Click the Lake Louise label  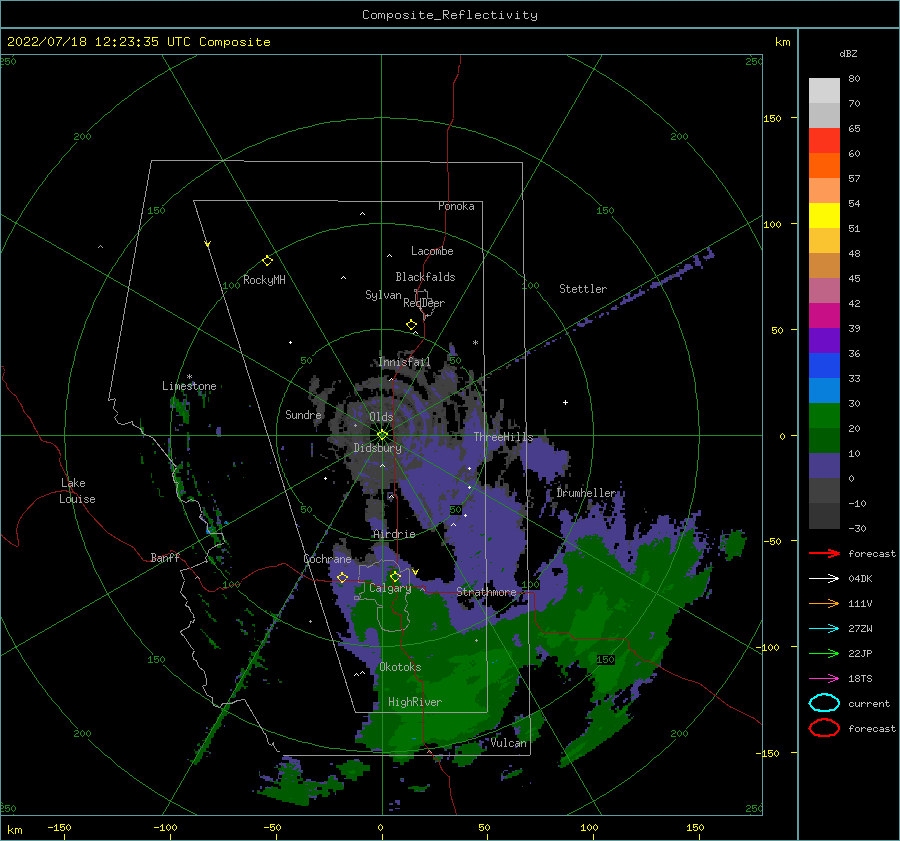point(77,491)
